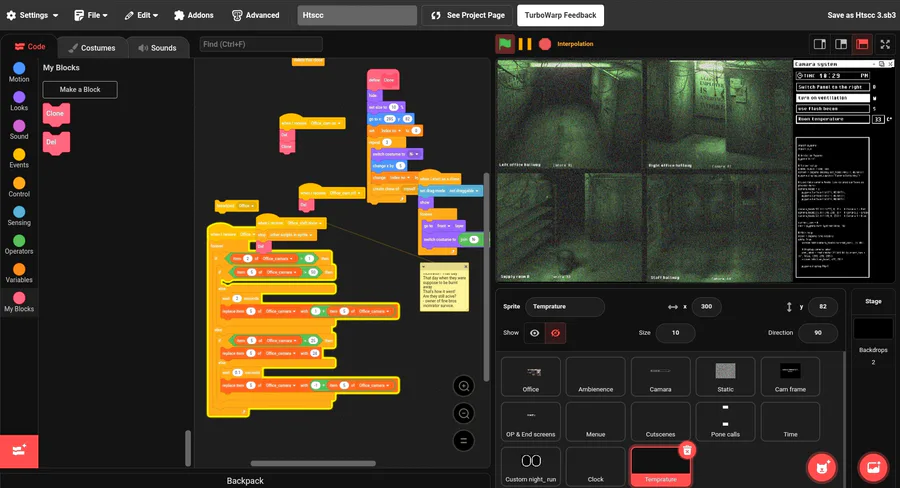Open the File dropdown menu
900x488 pixels.
click(91, 16)
